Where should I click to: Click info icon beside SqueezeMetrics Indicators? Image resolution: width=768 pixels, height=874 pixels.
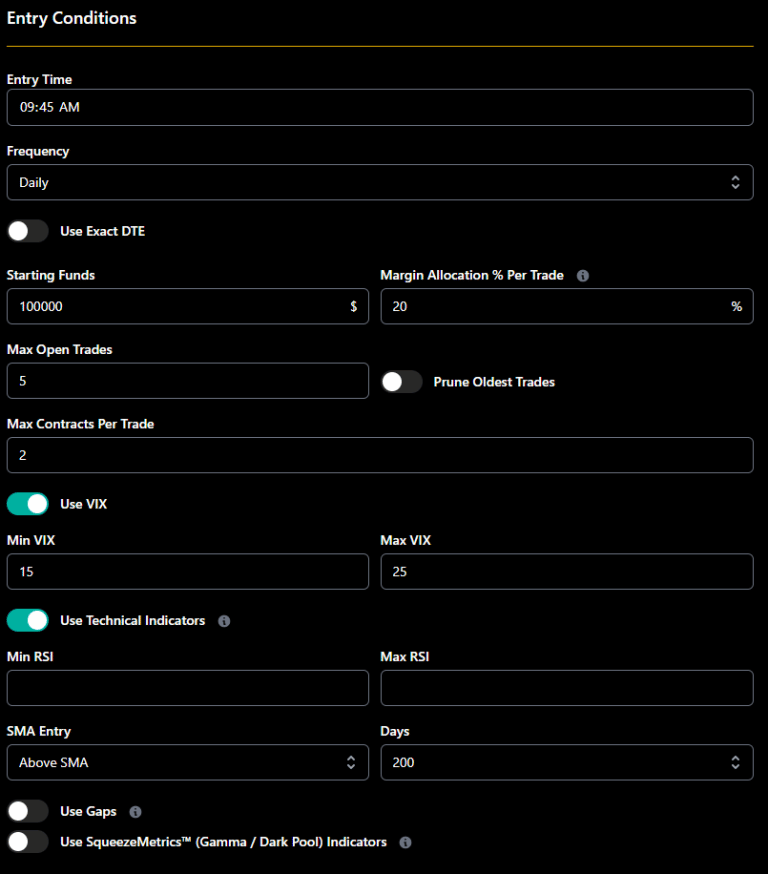[x=405, y=842]
